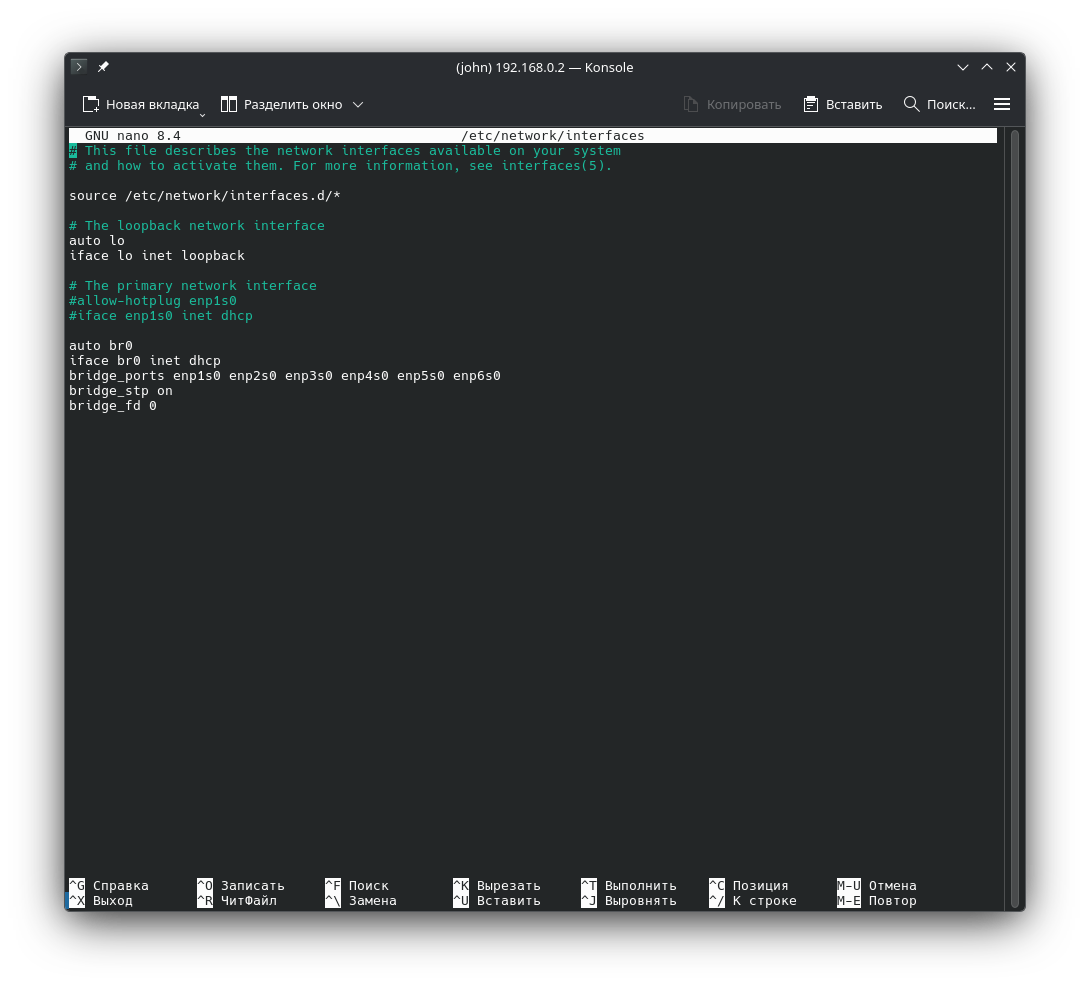Toggle the pin window icon

click(x=103, y=67)
